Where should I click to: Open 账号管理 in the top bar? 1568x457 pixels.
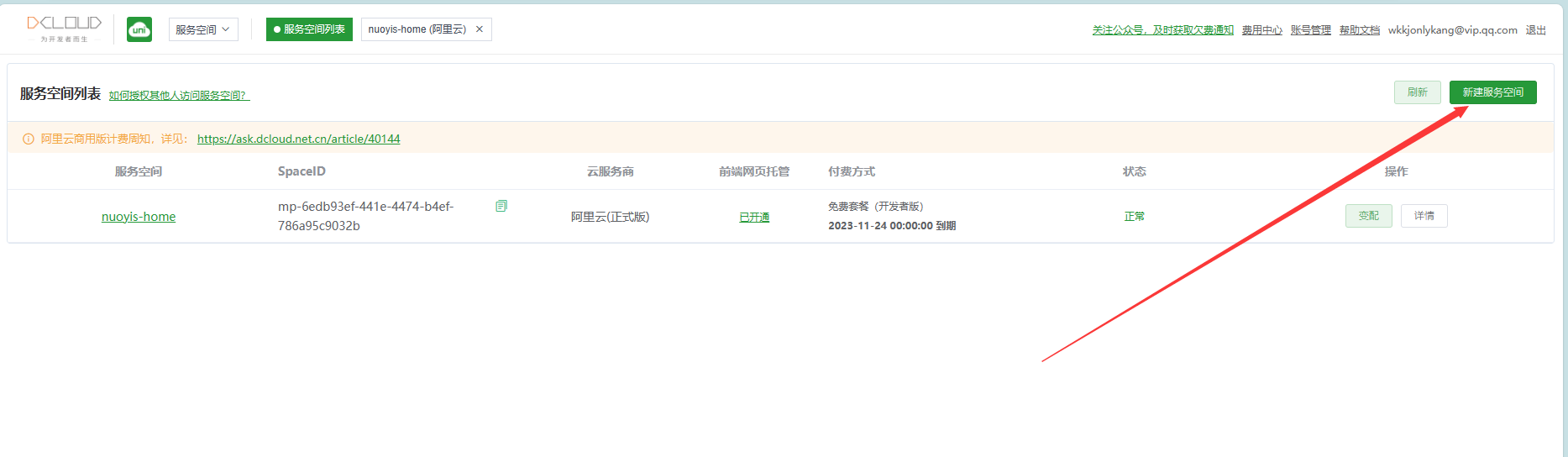(1310, 30)
